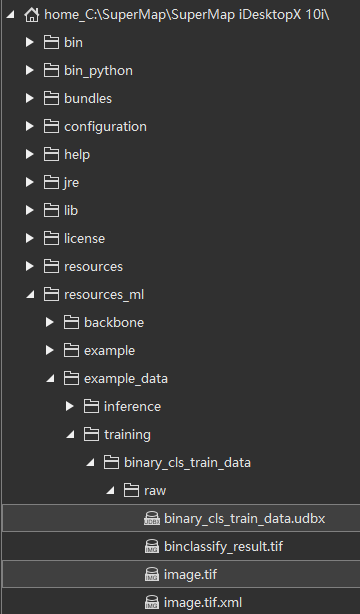
Task: Collapse the home root node arrow
Action: (x=10, y=15)
